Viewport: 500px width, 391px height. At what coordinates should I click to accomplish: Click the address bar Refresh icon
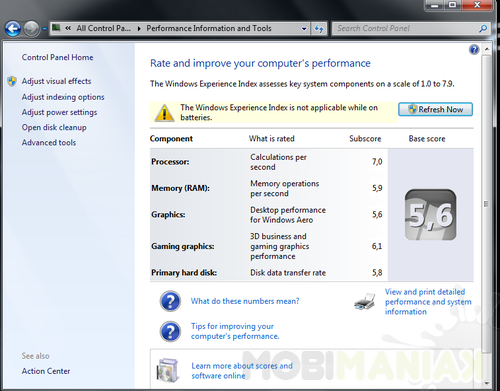click(319, 29)
